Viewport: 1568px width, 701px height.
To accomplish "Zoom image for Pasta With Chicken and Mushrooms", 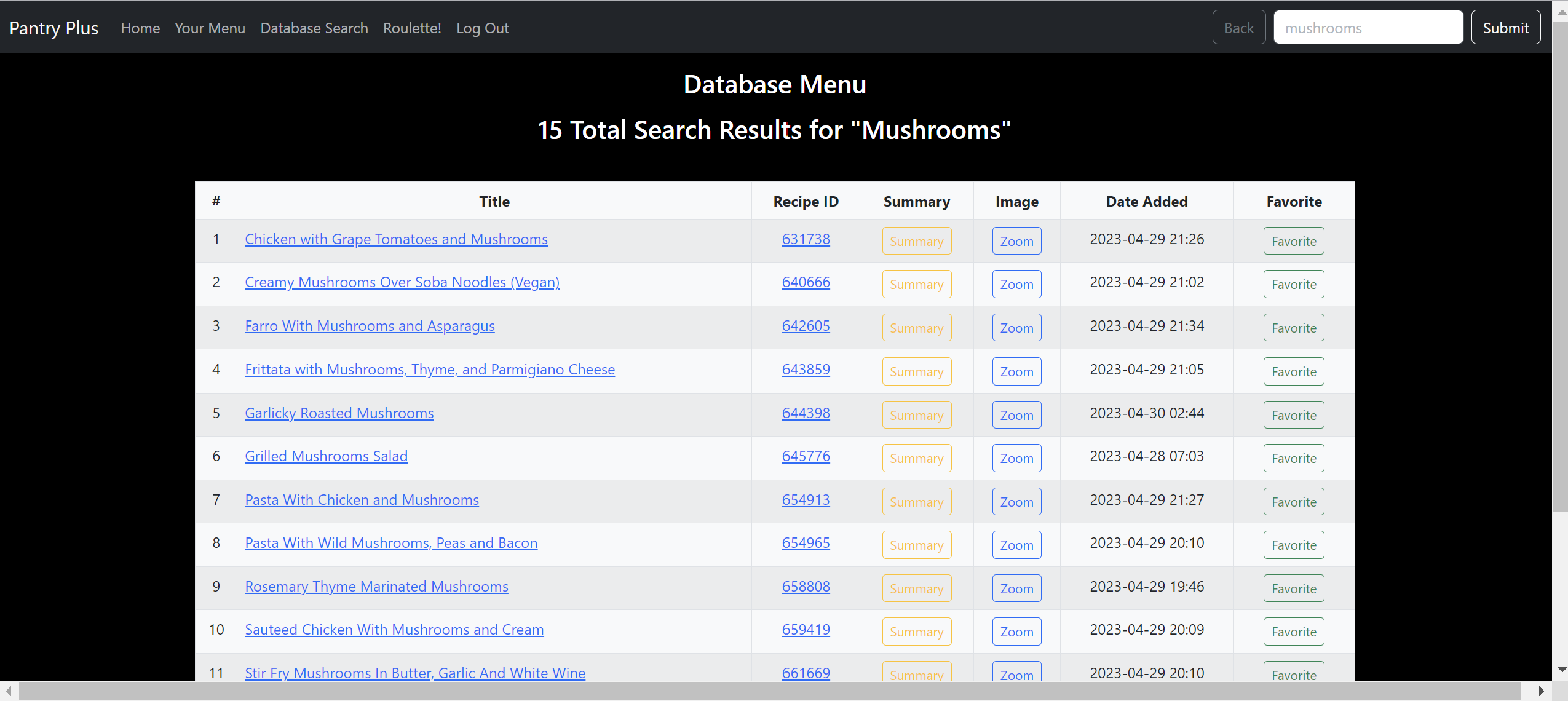I will tap(1016, 502).
